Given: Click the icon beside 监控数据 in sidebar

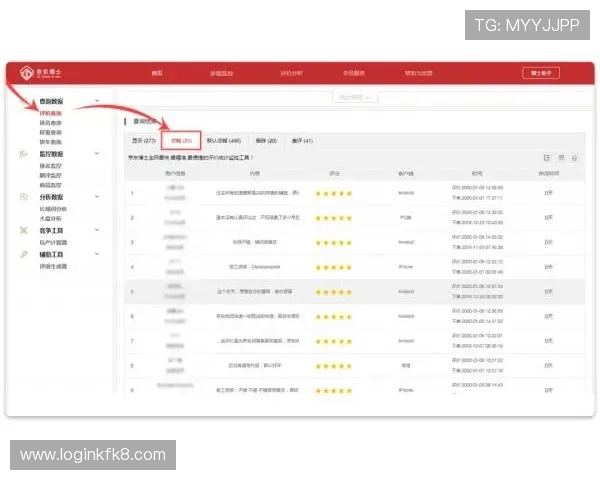Looking at the screenshot, I should 23,154.
